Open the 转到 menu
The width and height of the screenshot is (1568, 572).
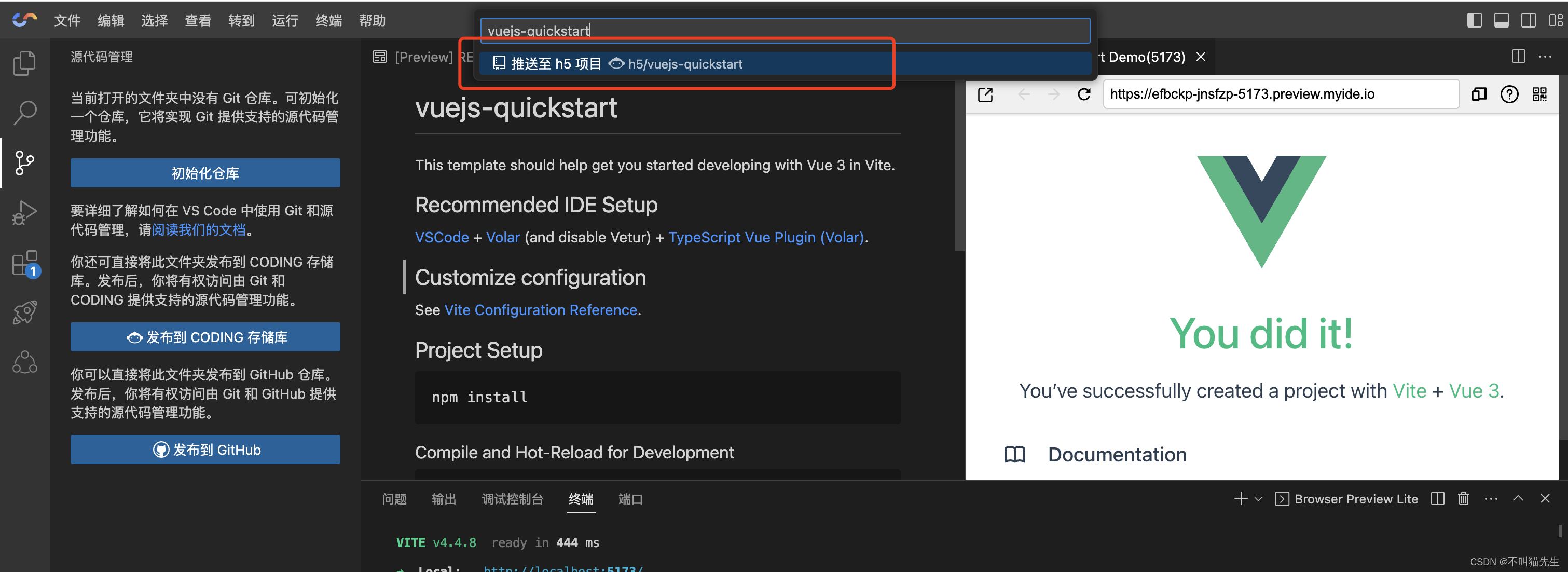(x=241, y=21)
